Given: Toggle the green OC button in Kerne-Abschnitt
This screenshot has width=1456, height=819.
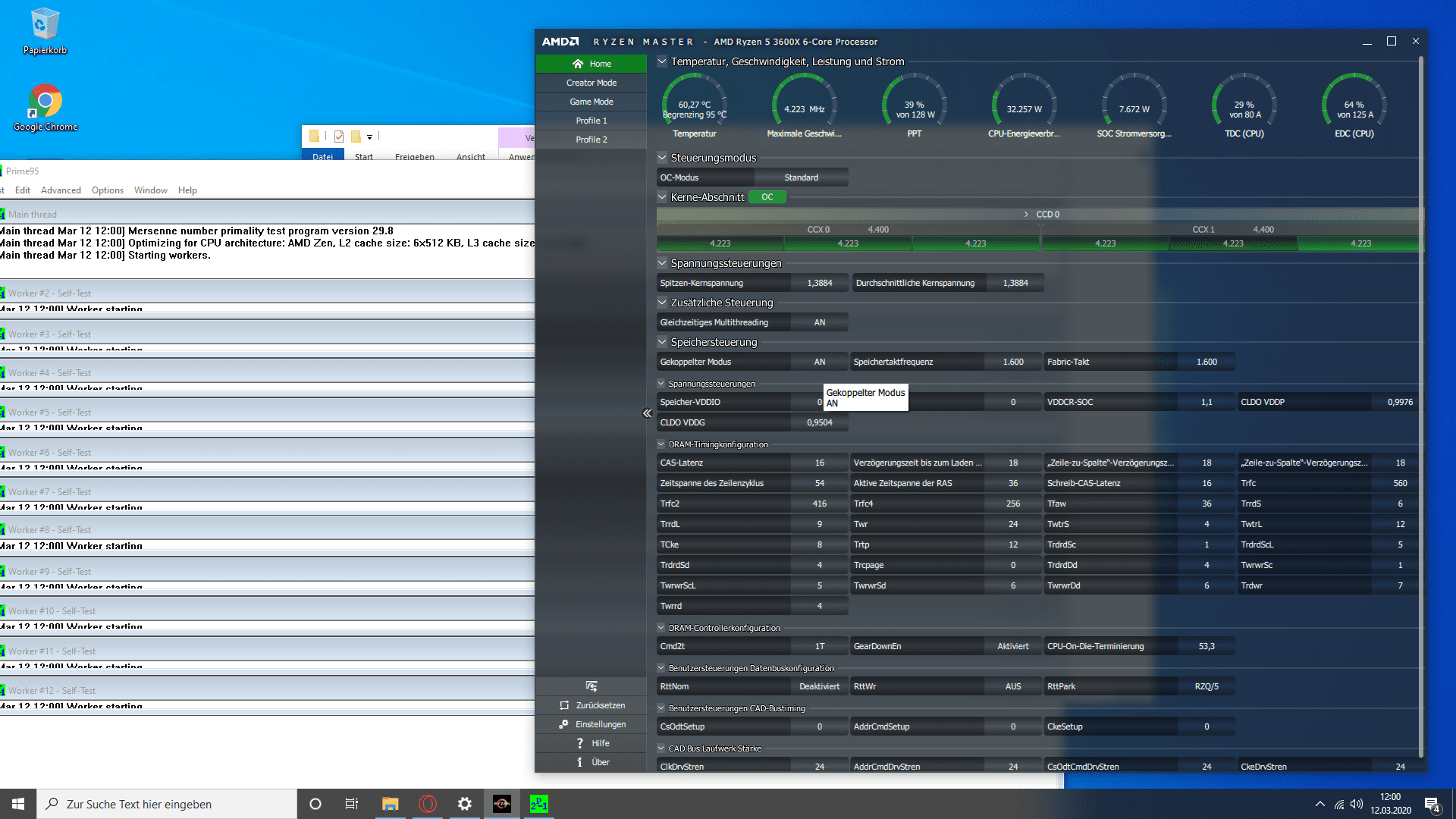Looking at the screenshot, I should (767, 197).
